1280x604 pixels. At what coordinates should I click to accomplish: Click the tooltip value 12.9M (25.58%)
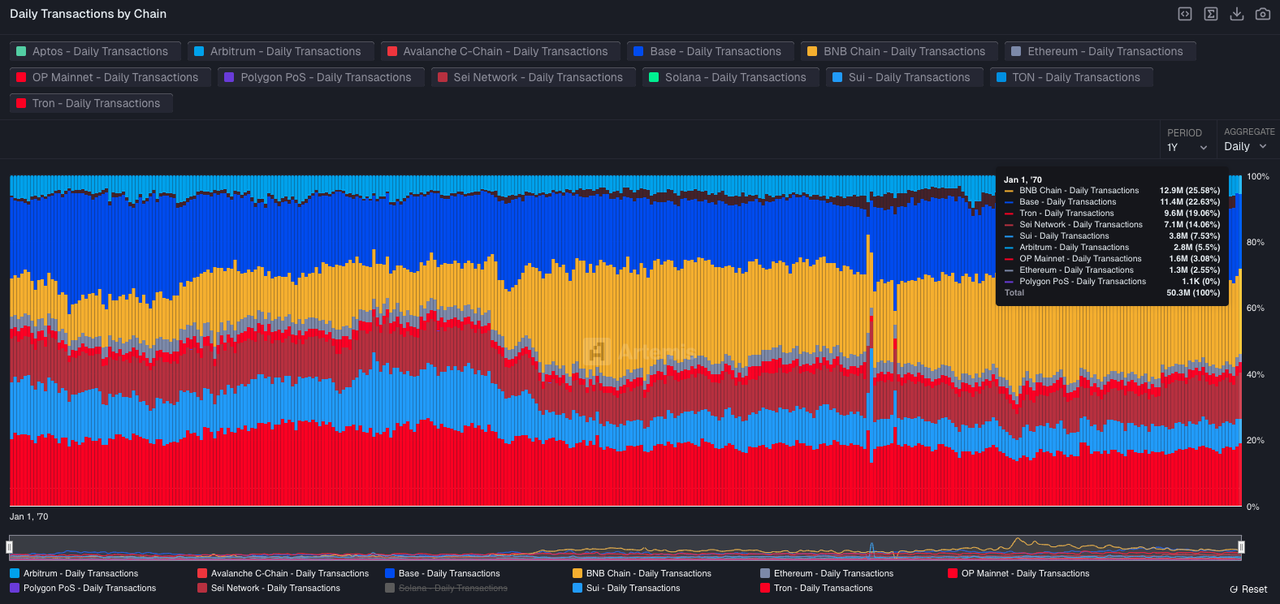pos(1190,190)
